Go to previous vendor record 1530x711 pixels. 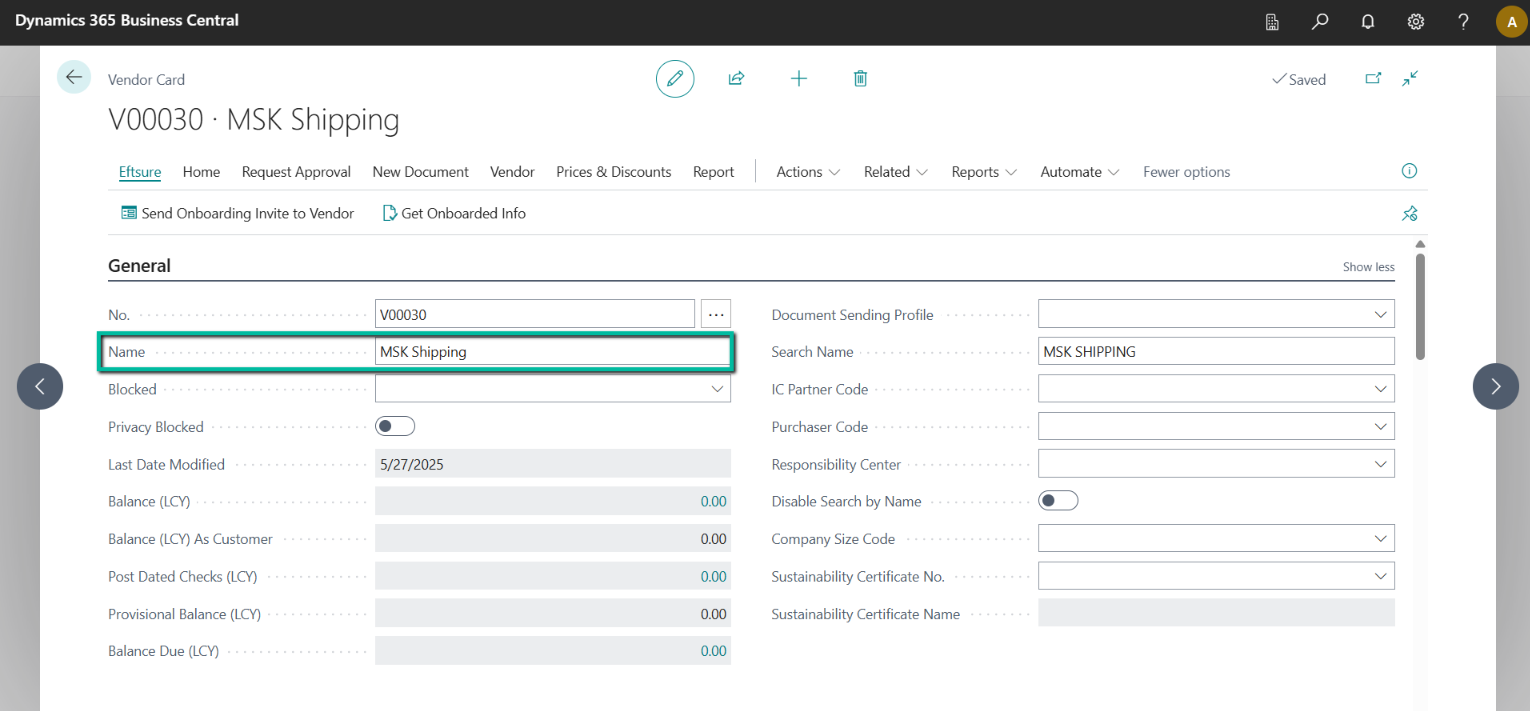(x=40, y=386)
